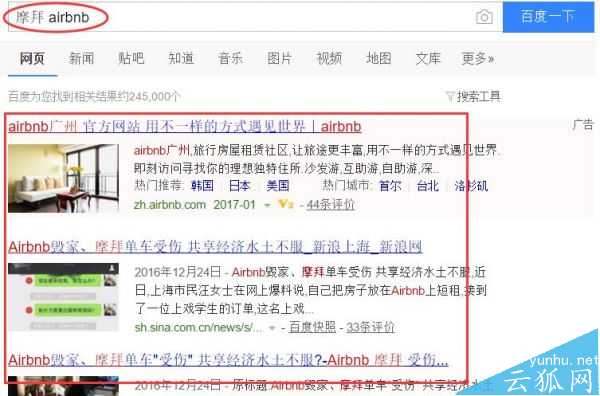Expand the dropdown arrow after sh.sina.com.cn URL

pyautogui.click(x=272, y=328)
